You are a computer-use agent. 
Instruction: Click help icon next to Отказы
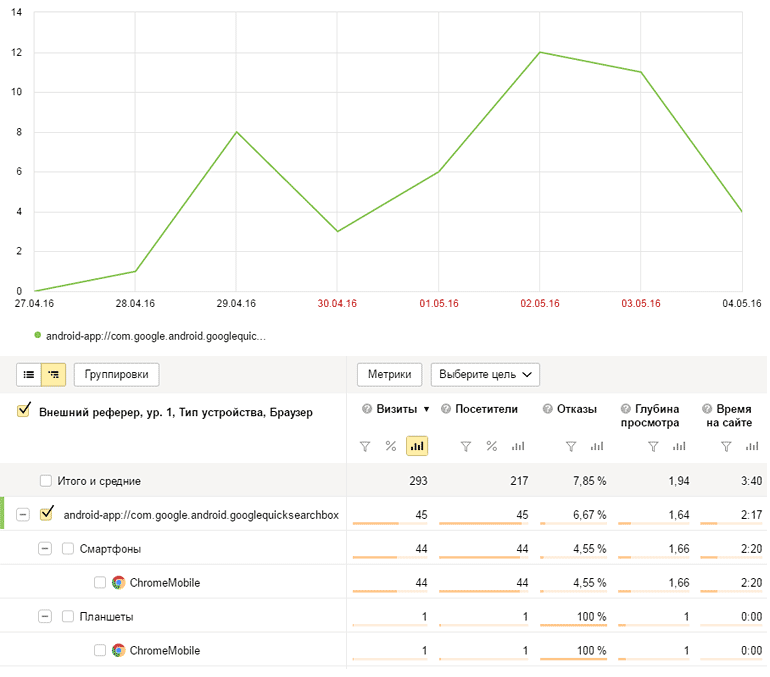coord(548,409)
